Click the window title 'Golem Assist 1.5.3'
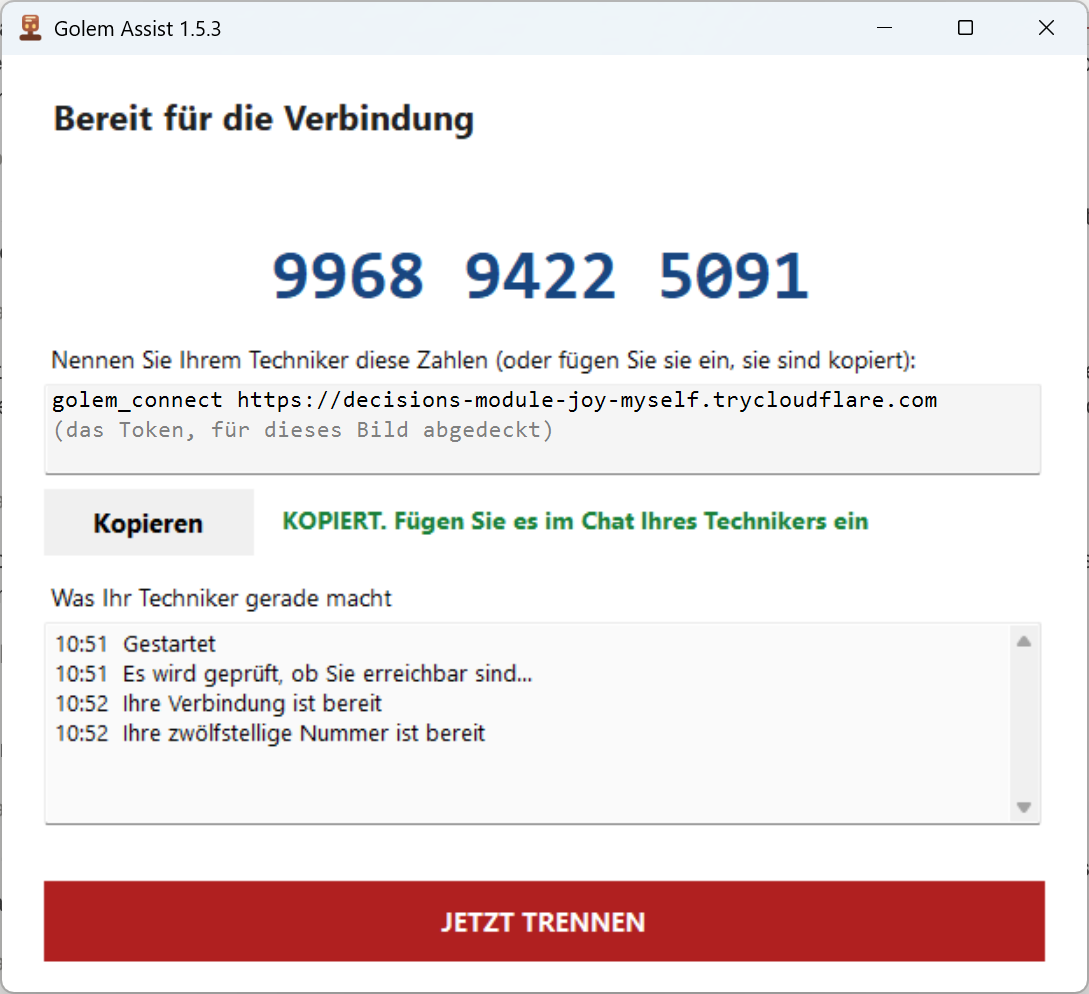The width and height of the screenshot is (1089, 994). point(138,28)
